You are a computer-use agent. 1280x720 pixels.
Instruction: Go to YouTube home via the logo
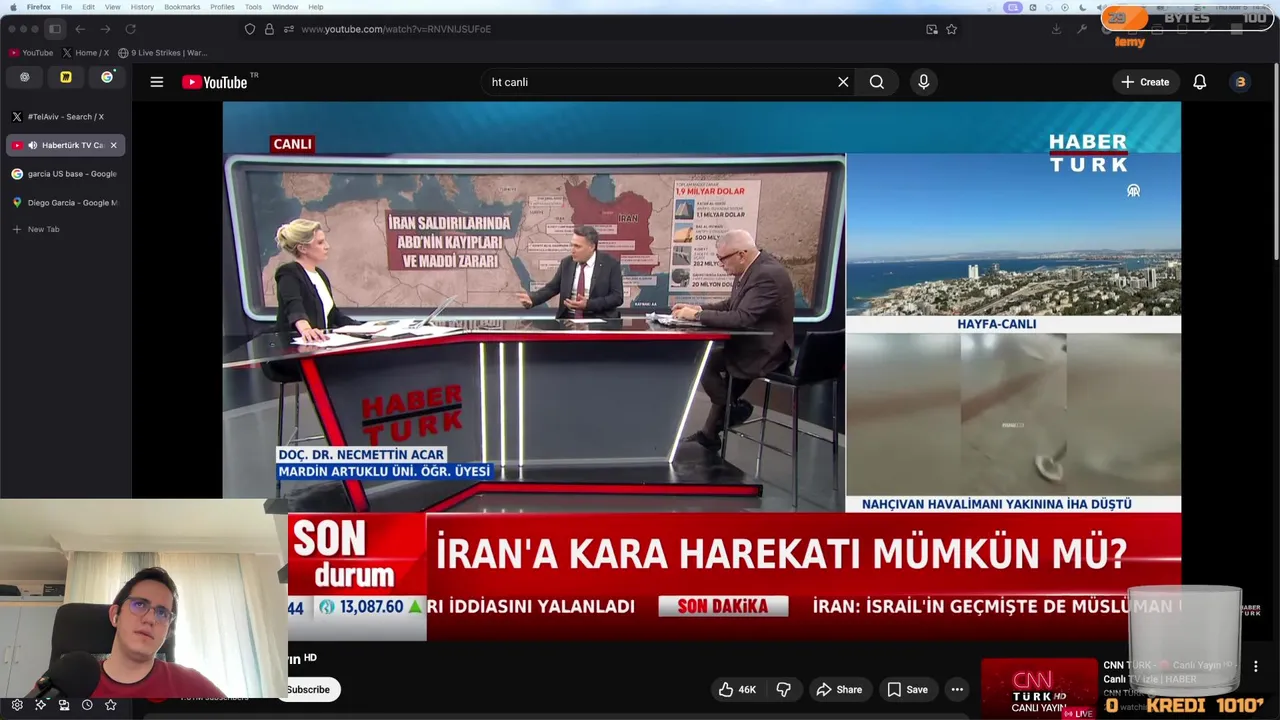tap(214, 82)
